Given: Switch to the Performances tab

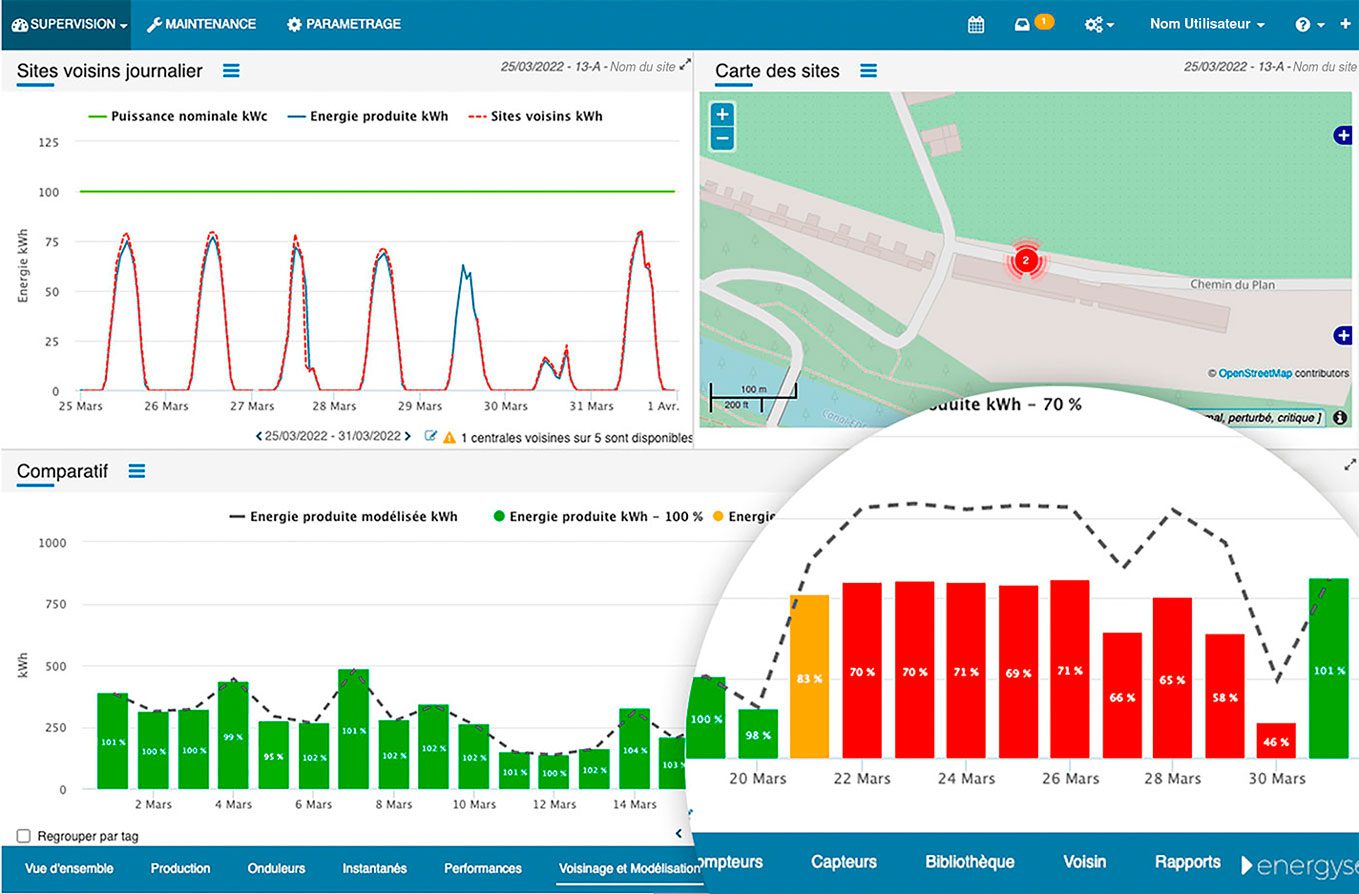Looking at the screenshot, I should pos(483,868).
